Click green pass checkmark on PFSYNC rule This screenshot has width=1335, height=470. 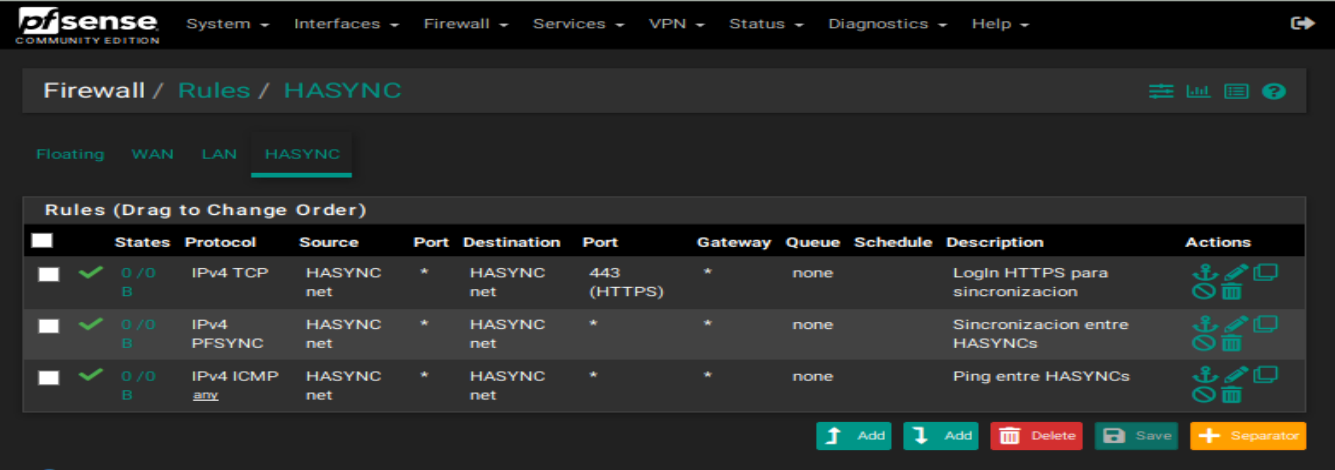91,324
